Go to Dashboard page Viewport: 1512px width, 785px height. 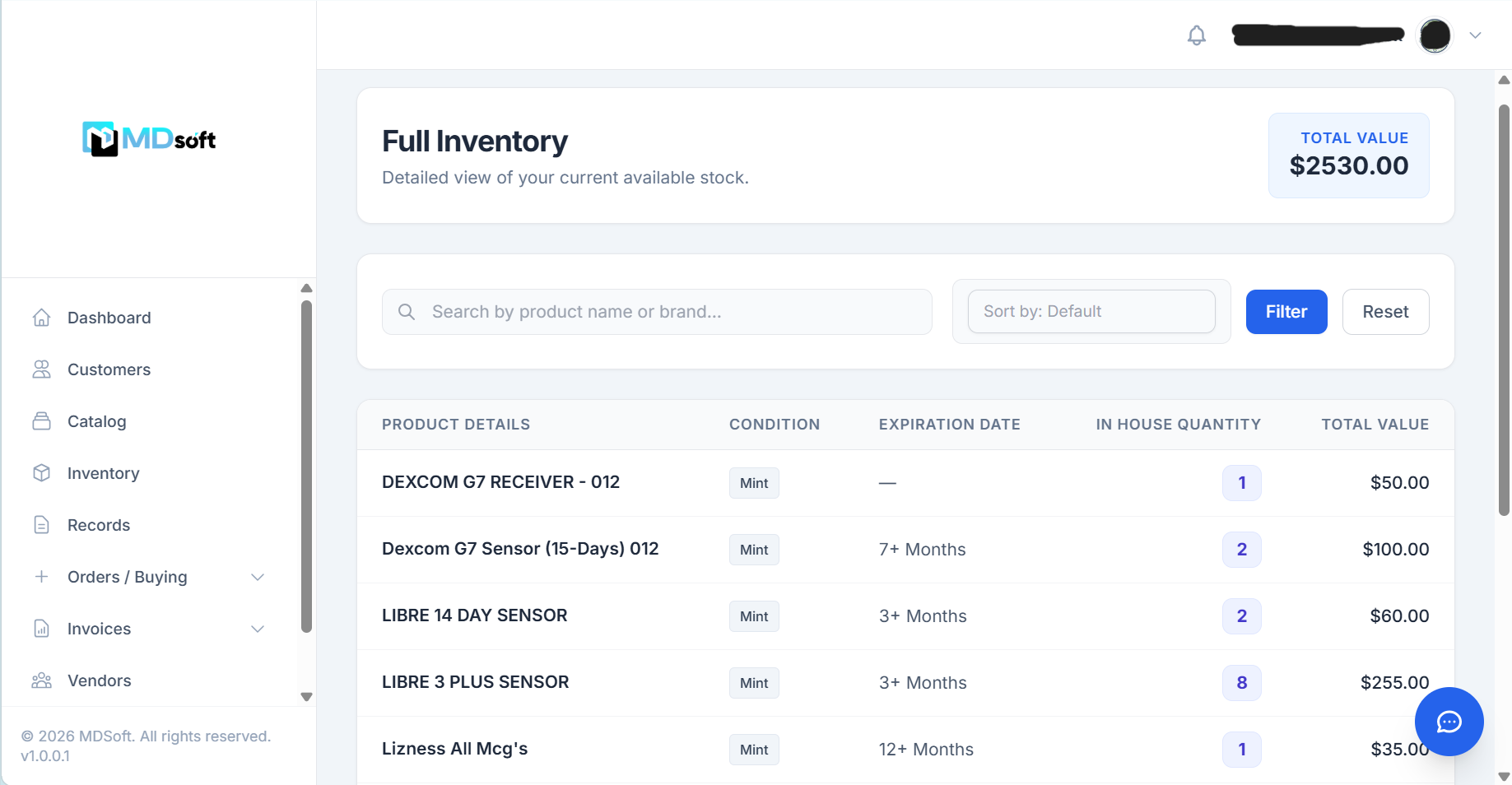click(109, 318)
